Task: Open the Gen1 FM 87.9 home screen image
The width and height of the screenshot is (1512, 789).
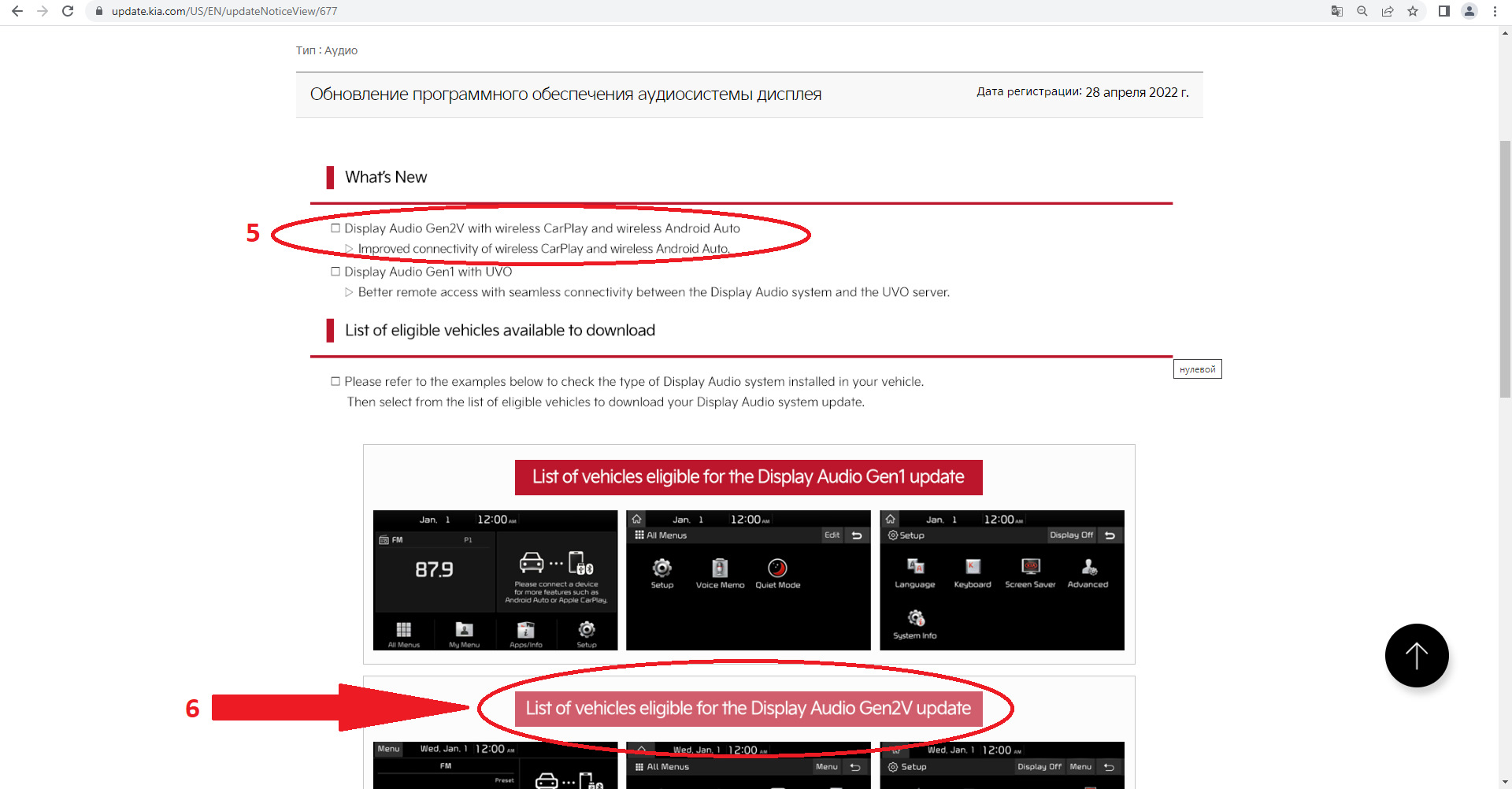Action: click(x=495, y=580)
